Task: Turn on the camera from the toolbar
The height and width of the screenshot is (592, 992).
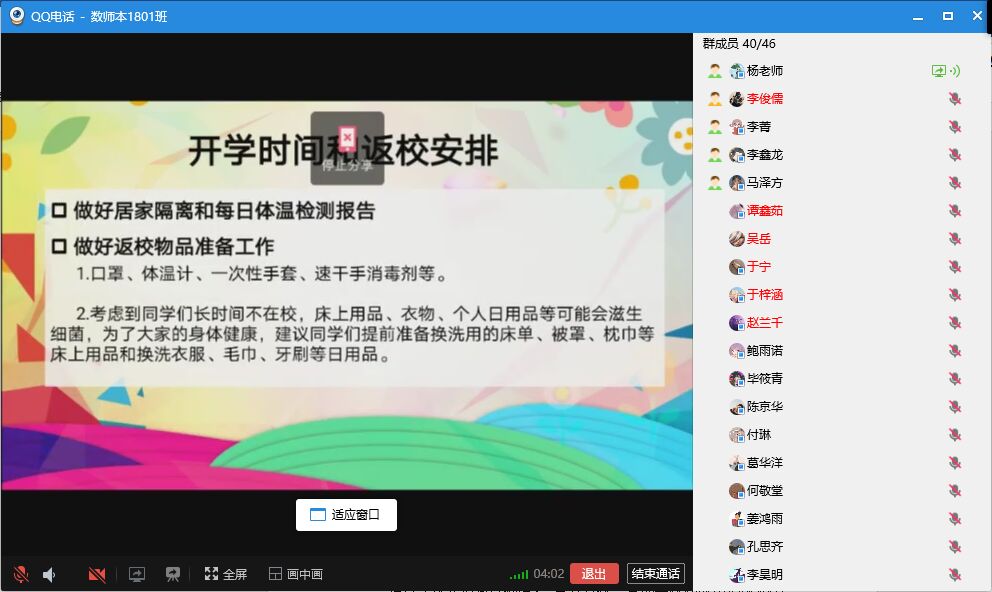Action: click(97, 574)
